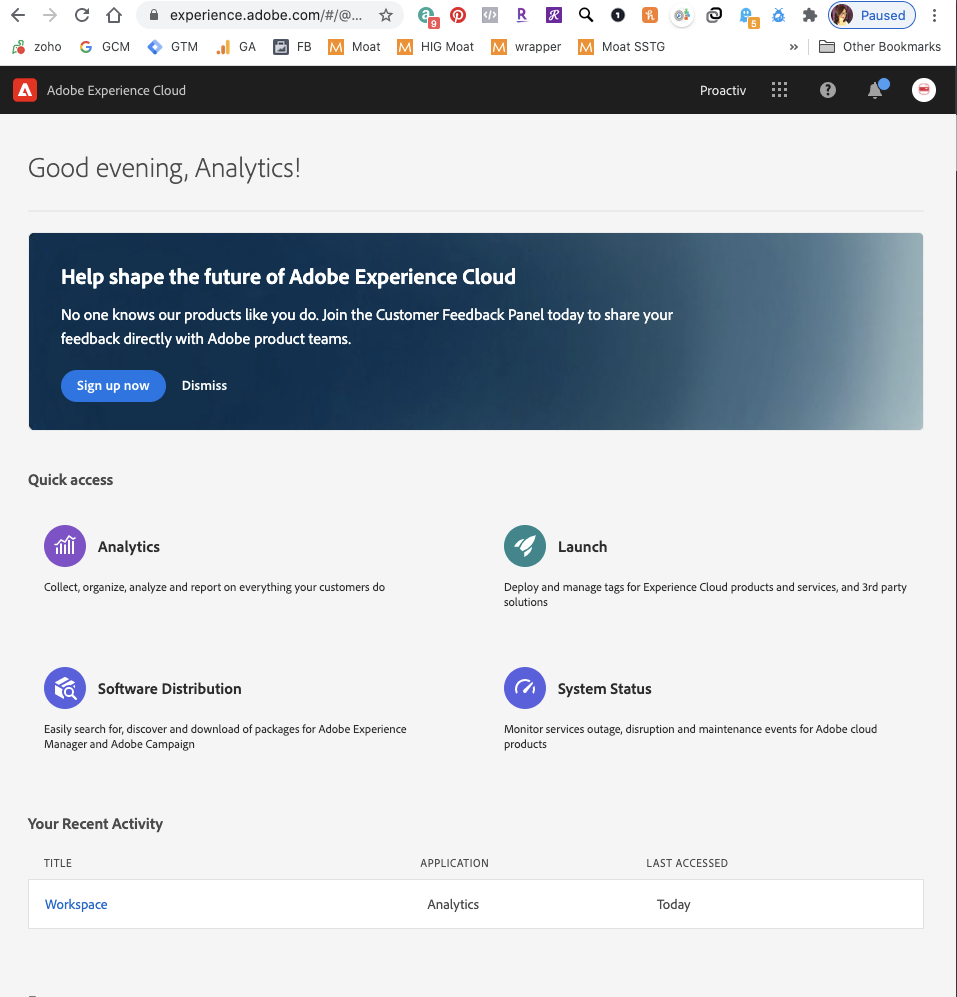This screenshot has width=957, height=997.
Task: Open the Proactiv organization switcher
Action: pyautogui.click(x=723, y=90)
